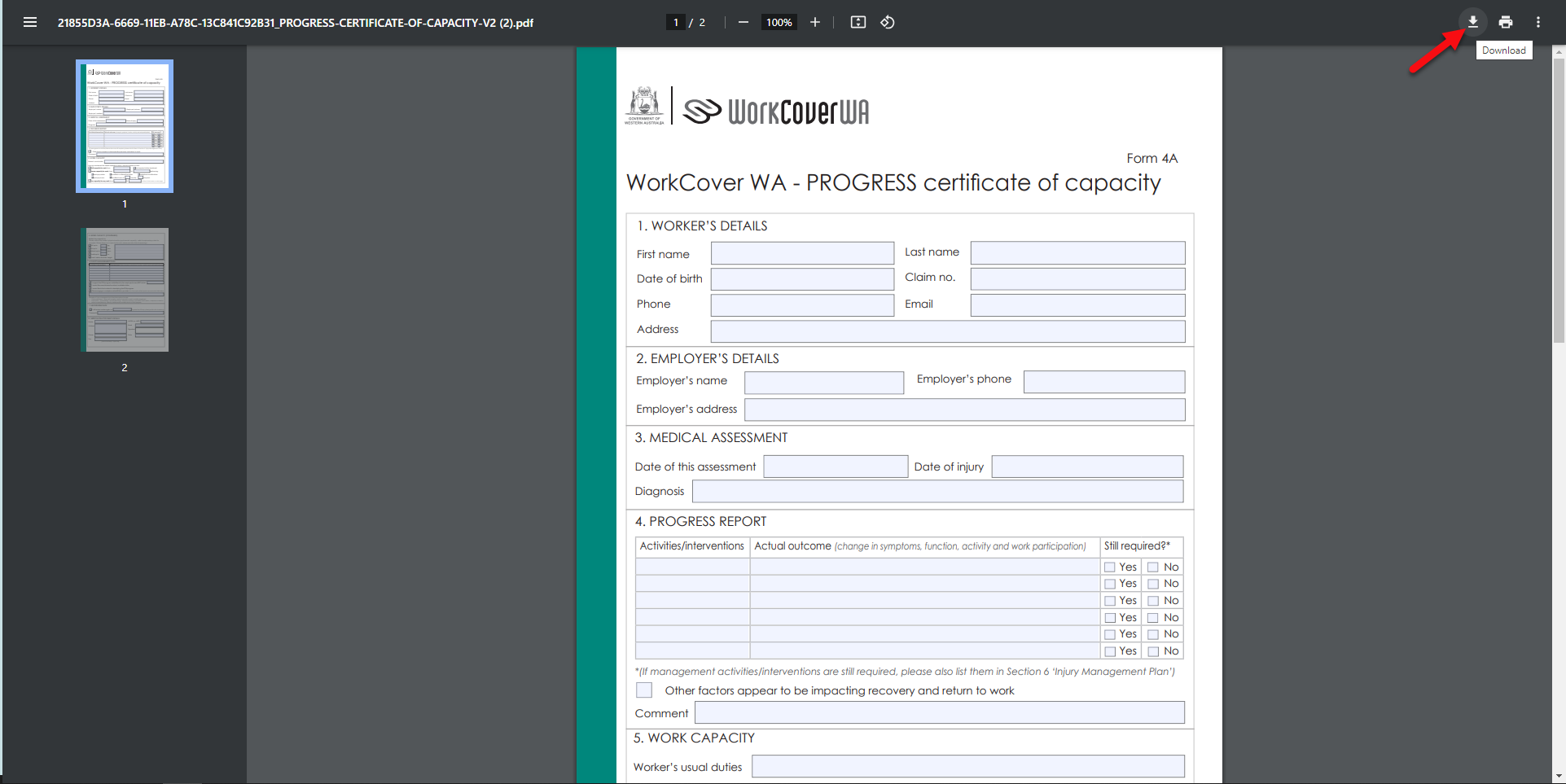Viewport: 1566px width, 784px height.
Task: Click the vertical scrollbar thumb
Action: (x=1559, y=199)
